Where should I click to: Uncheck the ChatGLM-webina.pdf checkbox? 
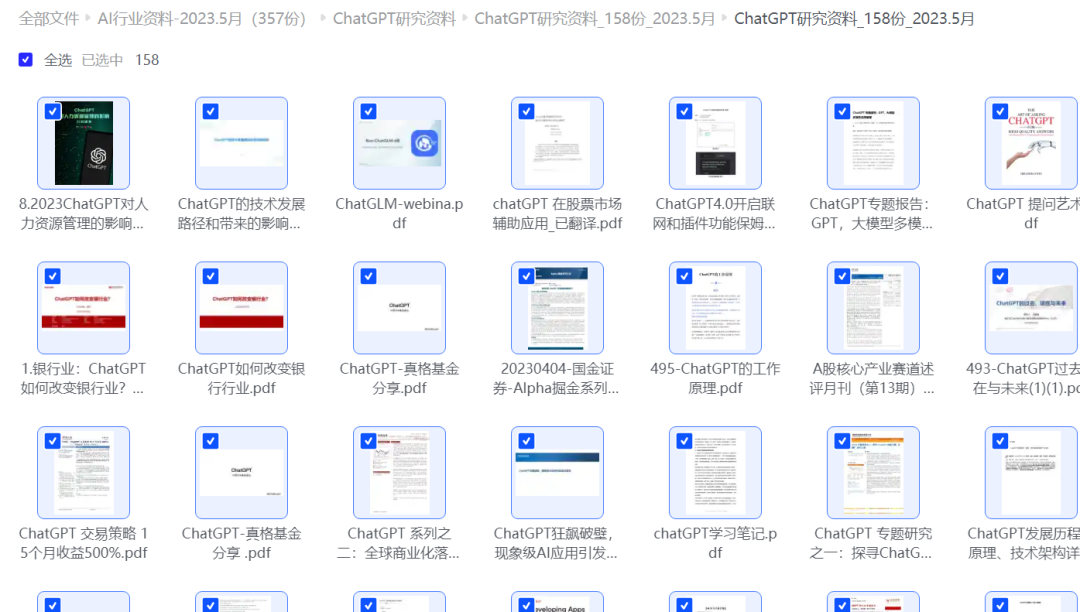click(x=368, y=112)
